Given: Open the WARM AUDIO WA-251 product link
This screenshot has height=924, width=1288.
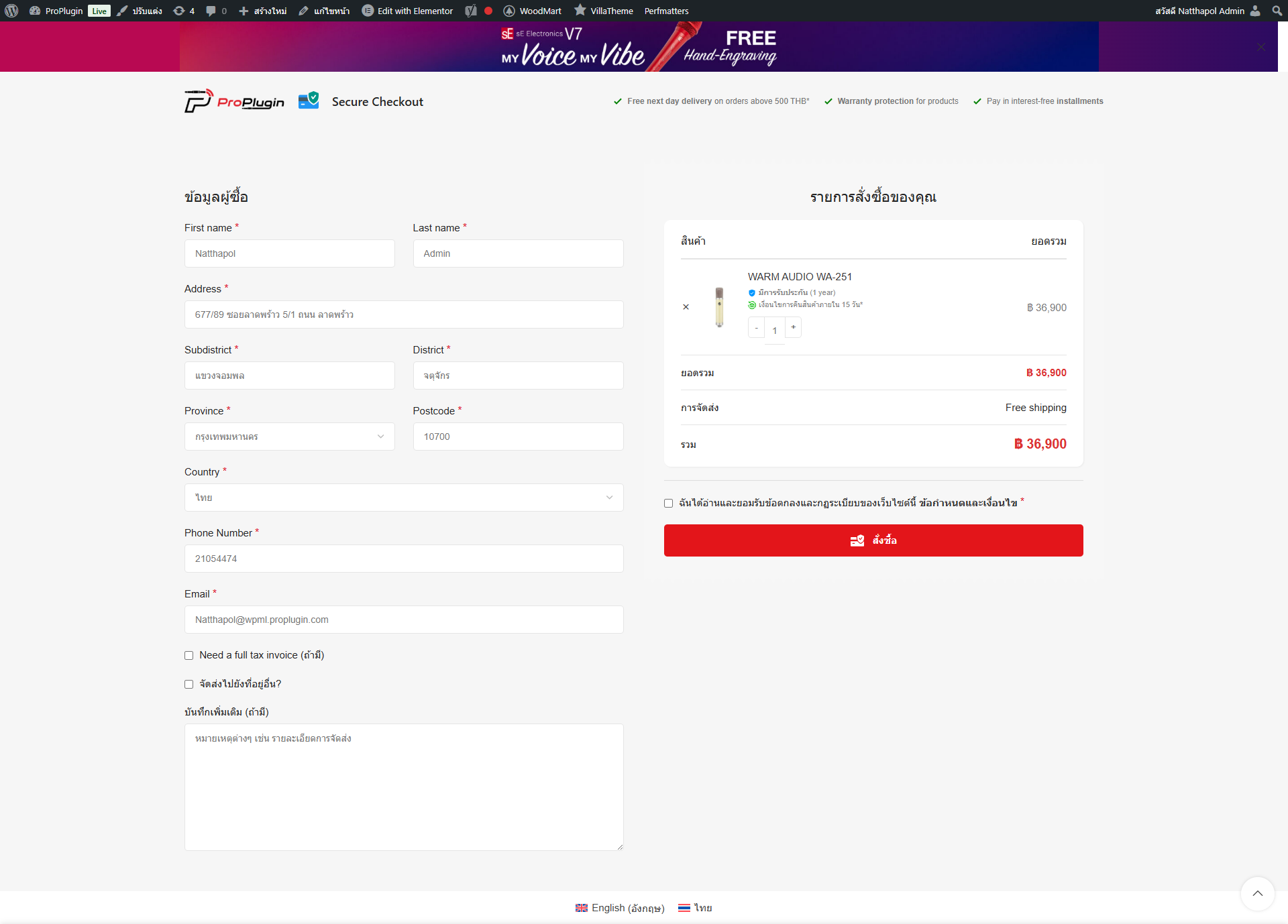Looking at the screenshot, I should [x=800, y=277].
